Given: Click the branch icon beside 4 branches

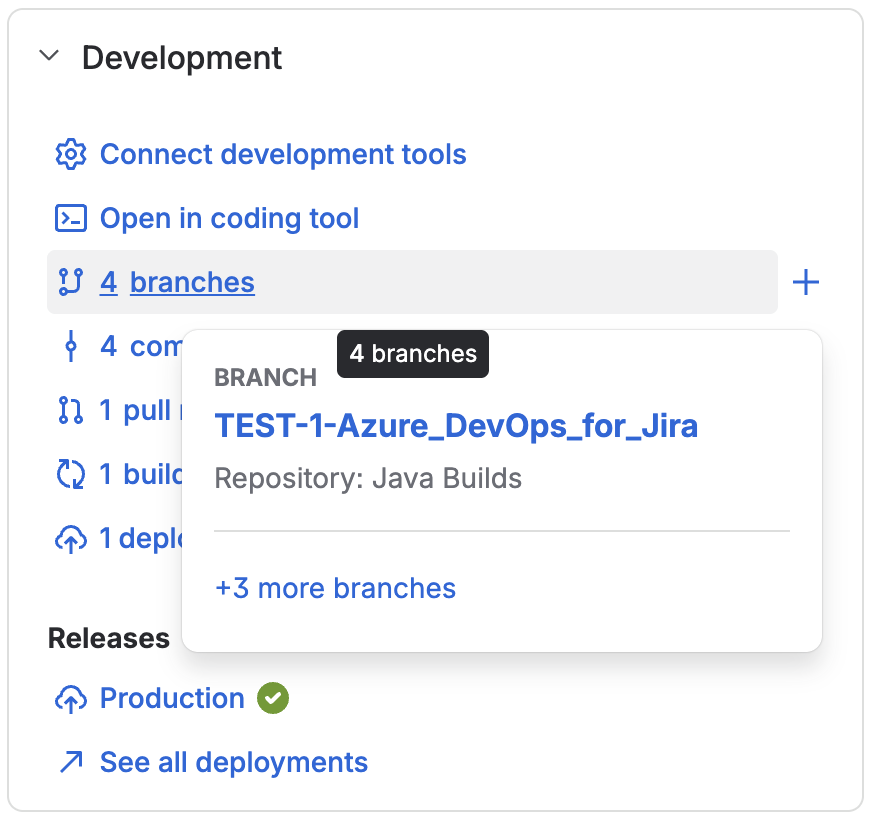Looking at the screenshot, I should click(x=71, y=282).
